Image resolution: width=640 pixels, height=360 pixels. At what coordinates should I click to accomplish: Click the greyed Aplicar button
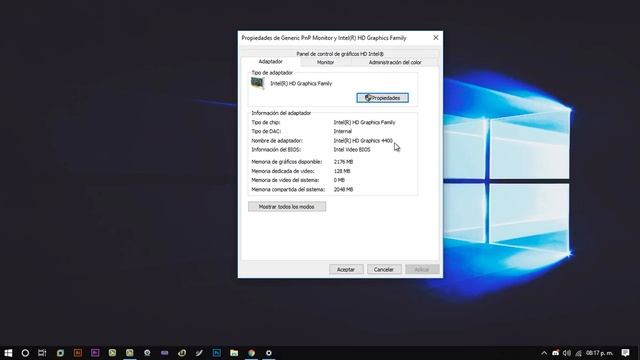point(422,269)
